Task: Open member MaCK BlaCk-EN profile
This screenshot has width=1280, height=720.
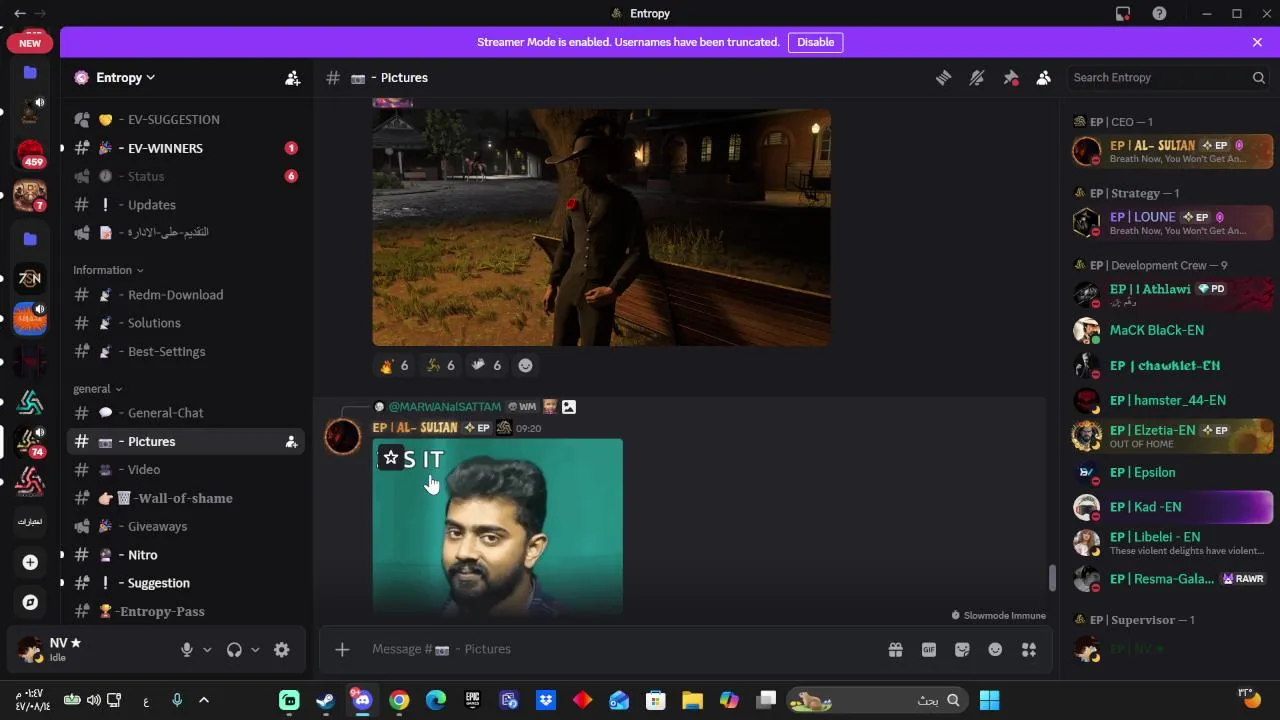Action: [x=1172, y=330]
